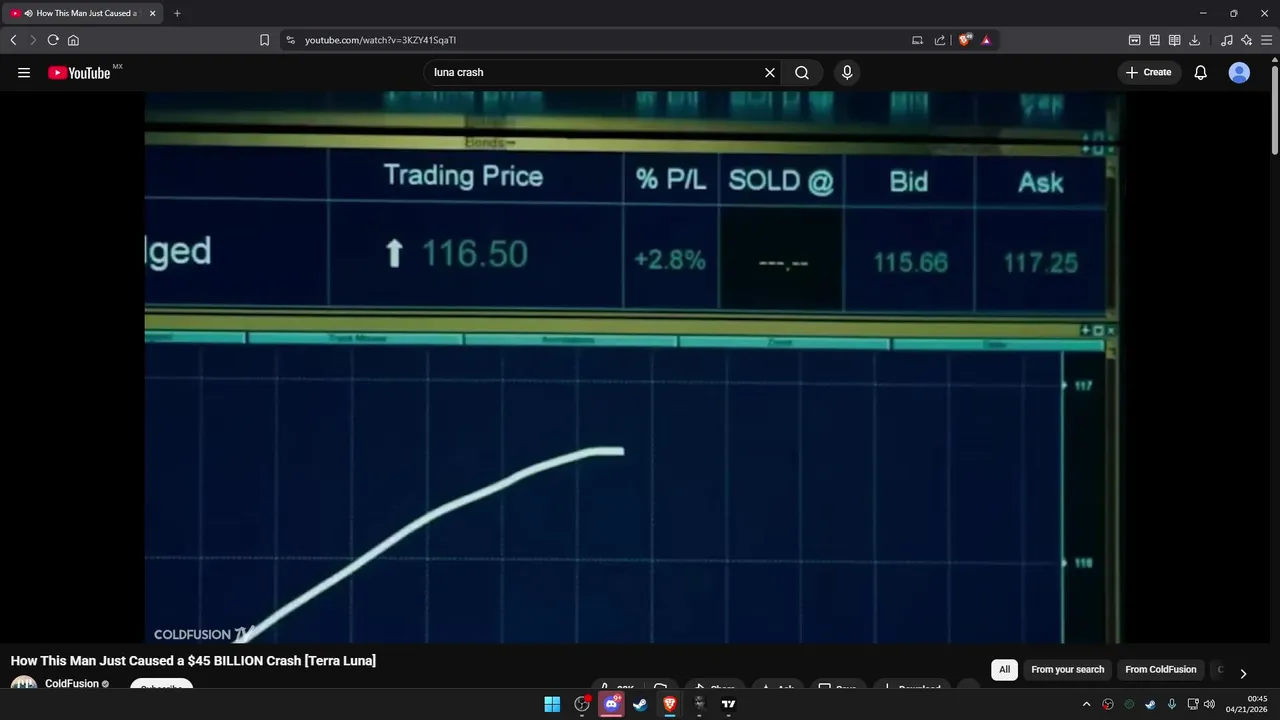
Task: Open the Create menu
Action: (1149, 72)
